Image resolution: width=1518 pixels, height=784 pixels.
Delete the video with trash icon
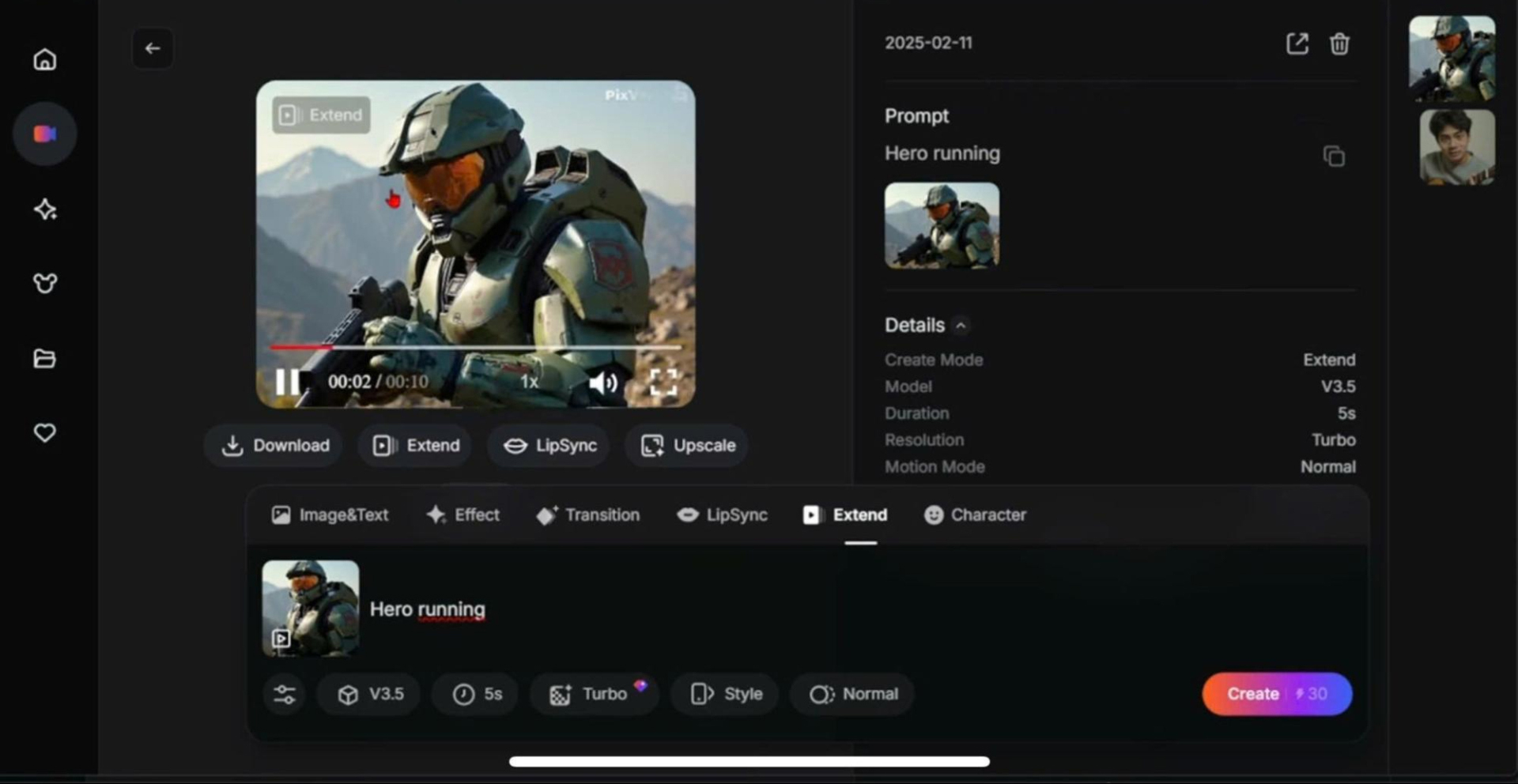click(1339, 44)
